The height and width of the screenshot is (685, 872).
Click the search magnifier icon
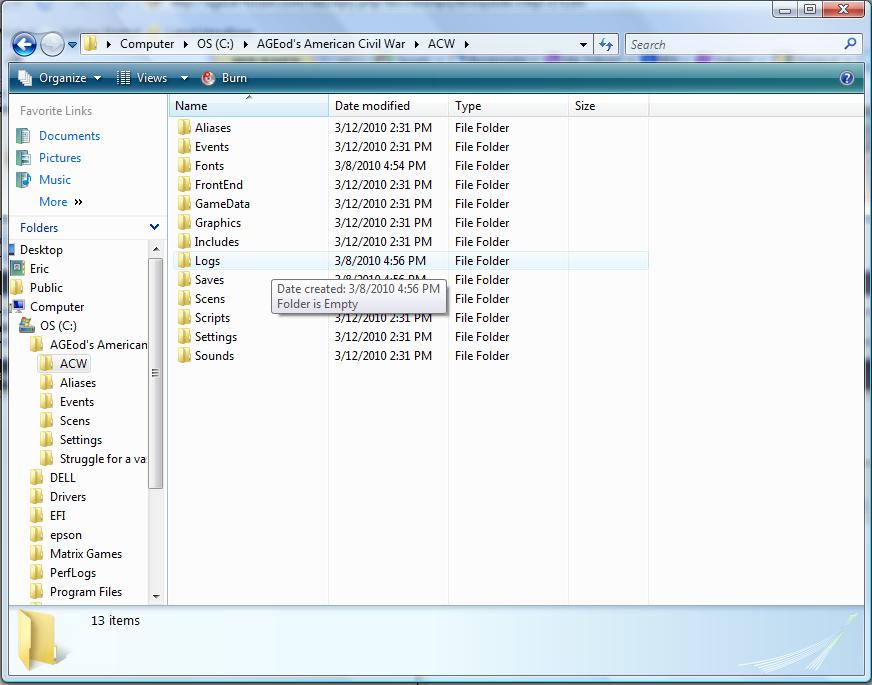[x=851, y=44]
